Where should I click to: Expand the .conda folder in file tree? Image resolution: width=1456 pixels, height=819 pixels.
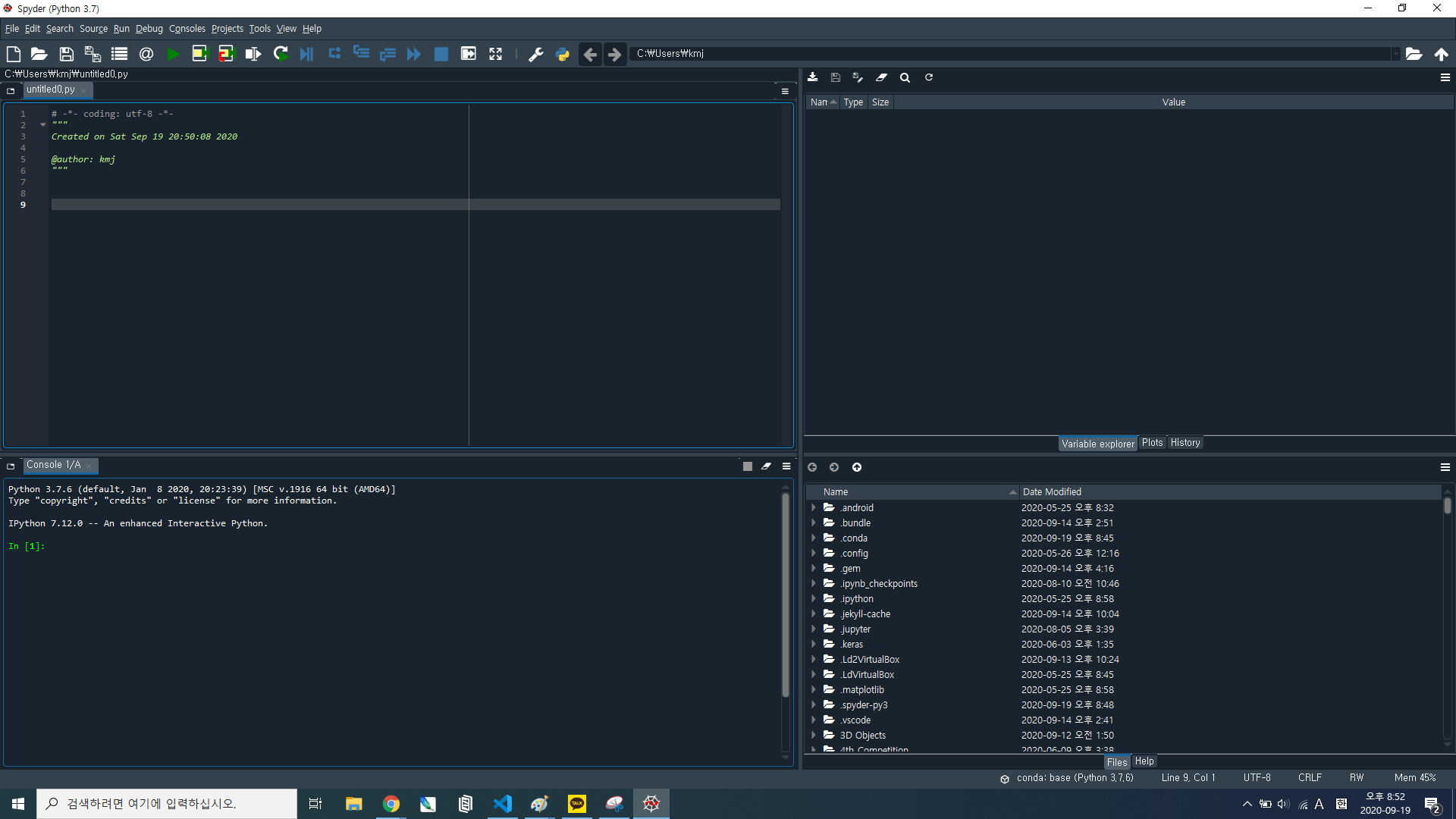[x=814, y=538]
